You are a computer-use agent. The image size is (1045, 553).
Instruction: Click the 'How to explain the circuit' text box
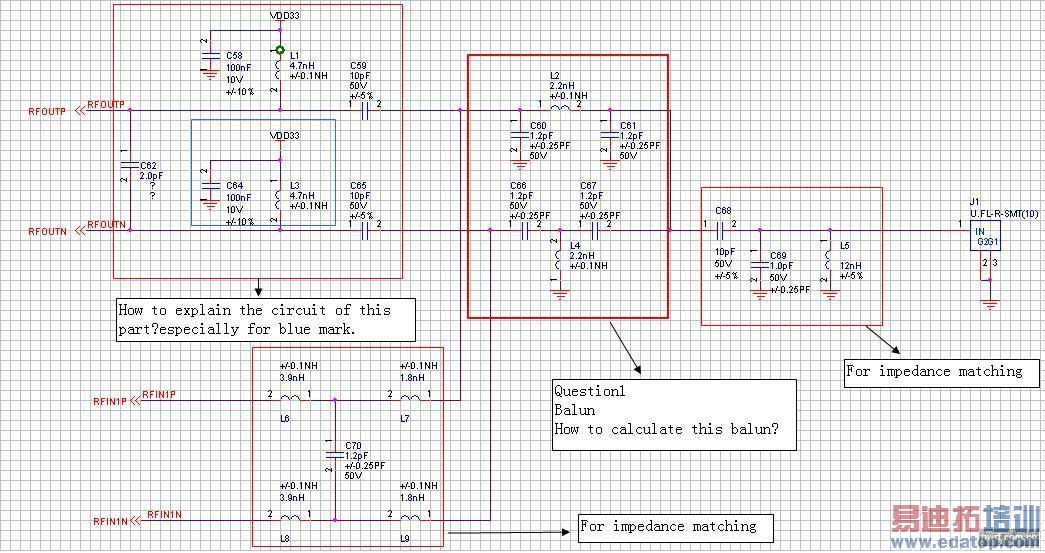[266, 320]
